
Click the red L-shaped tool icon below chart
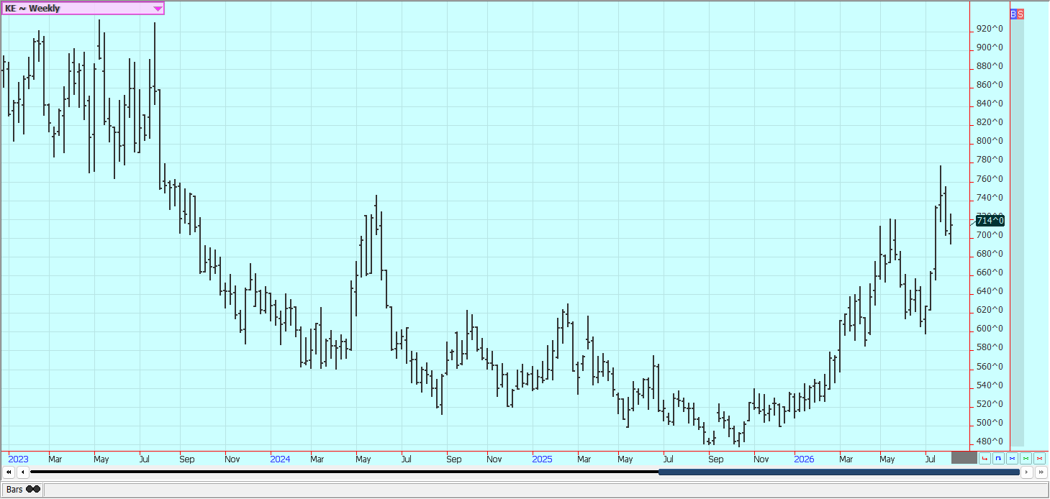tap(984, 458)
